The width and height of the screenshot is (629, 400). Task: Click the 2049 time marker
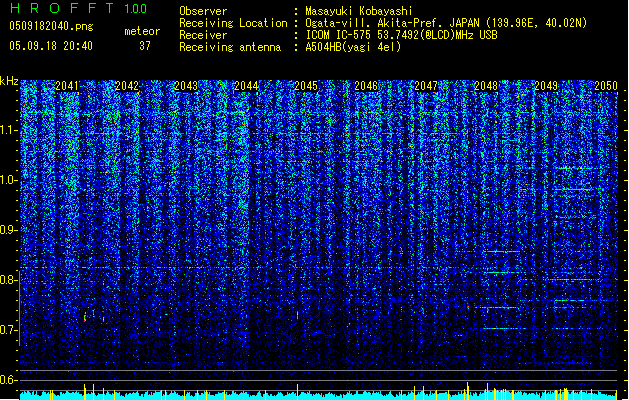tap(546, 86)
